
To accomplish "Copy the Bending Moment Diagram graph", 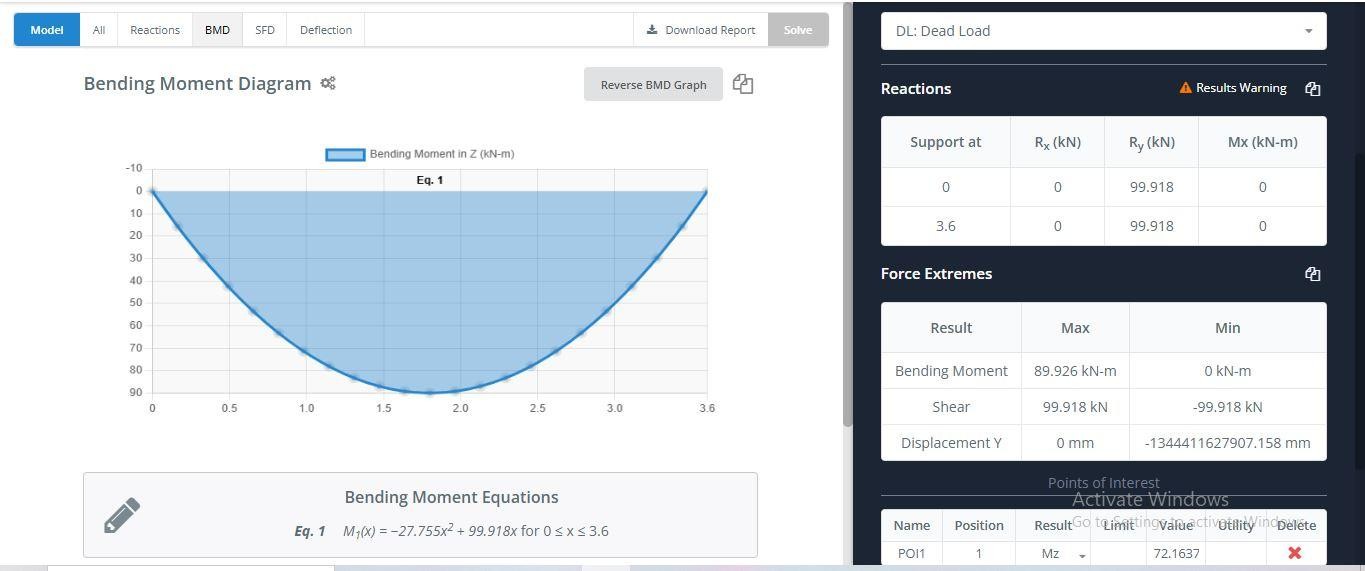I will pyautogui.click(x=742, y=84).
